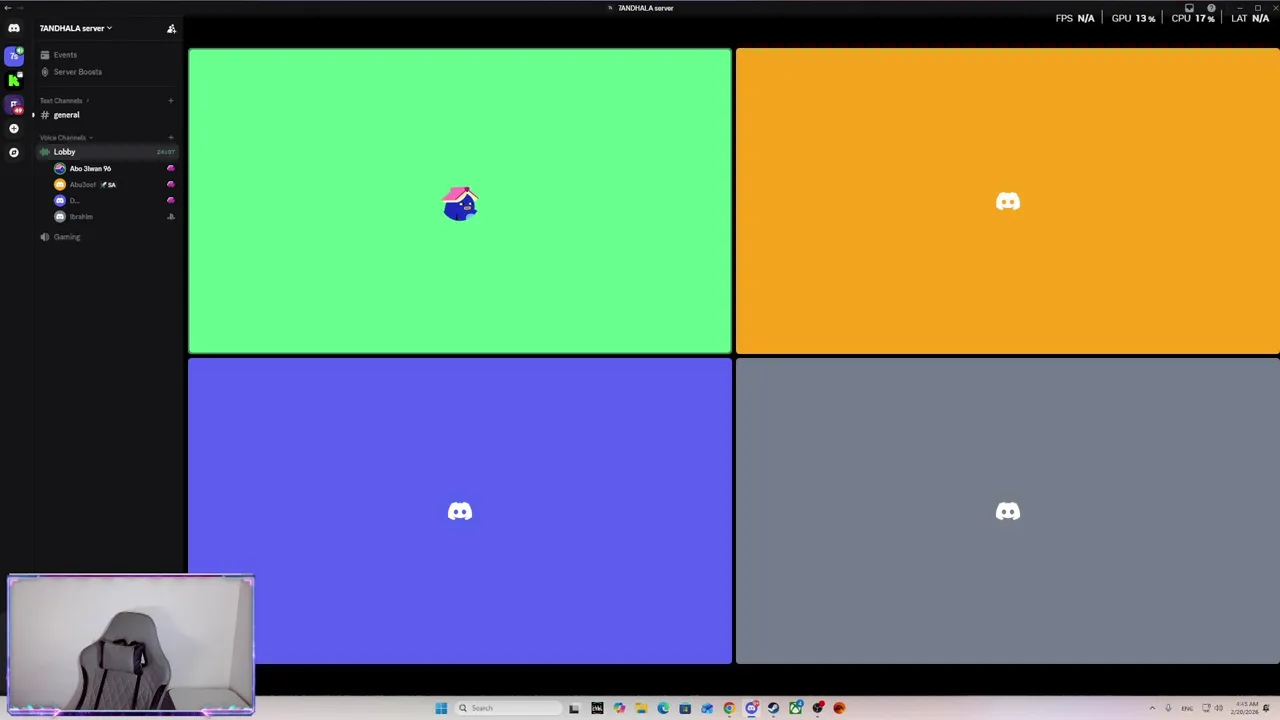Open the purple server with 49 badge

(x=14, y=104)
